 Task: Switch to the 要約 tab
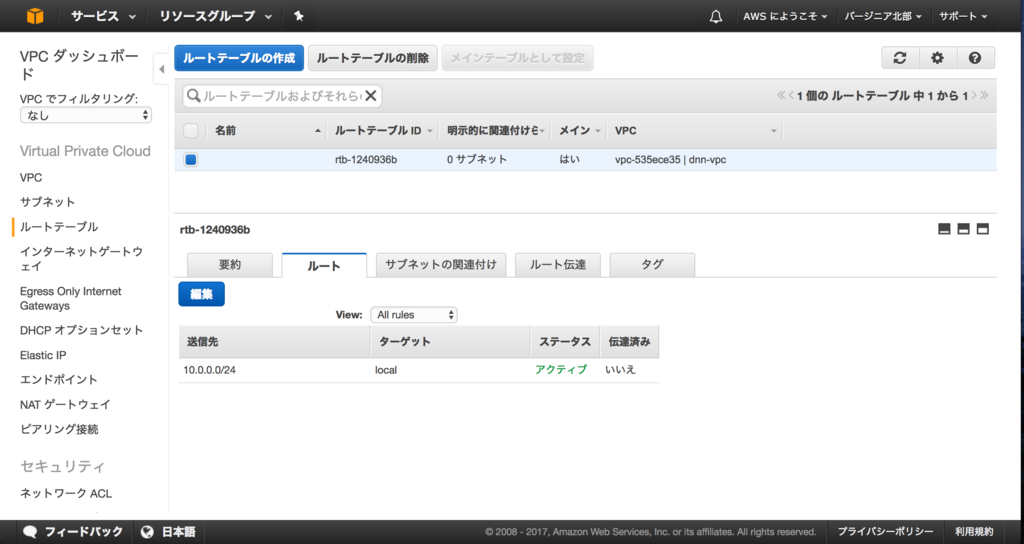tap(230, 264)
